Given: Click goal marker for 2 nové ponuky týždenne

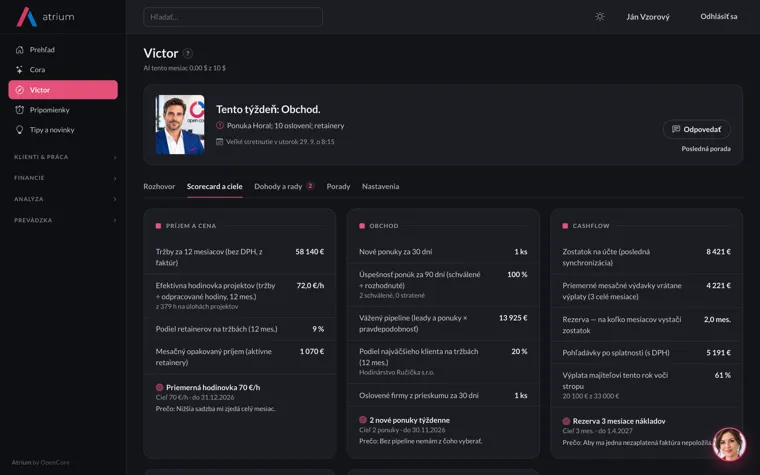Looking at the screenshot, I should pyautogui.click(x=363, y=420).
